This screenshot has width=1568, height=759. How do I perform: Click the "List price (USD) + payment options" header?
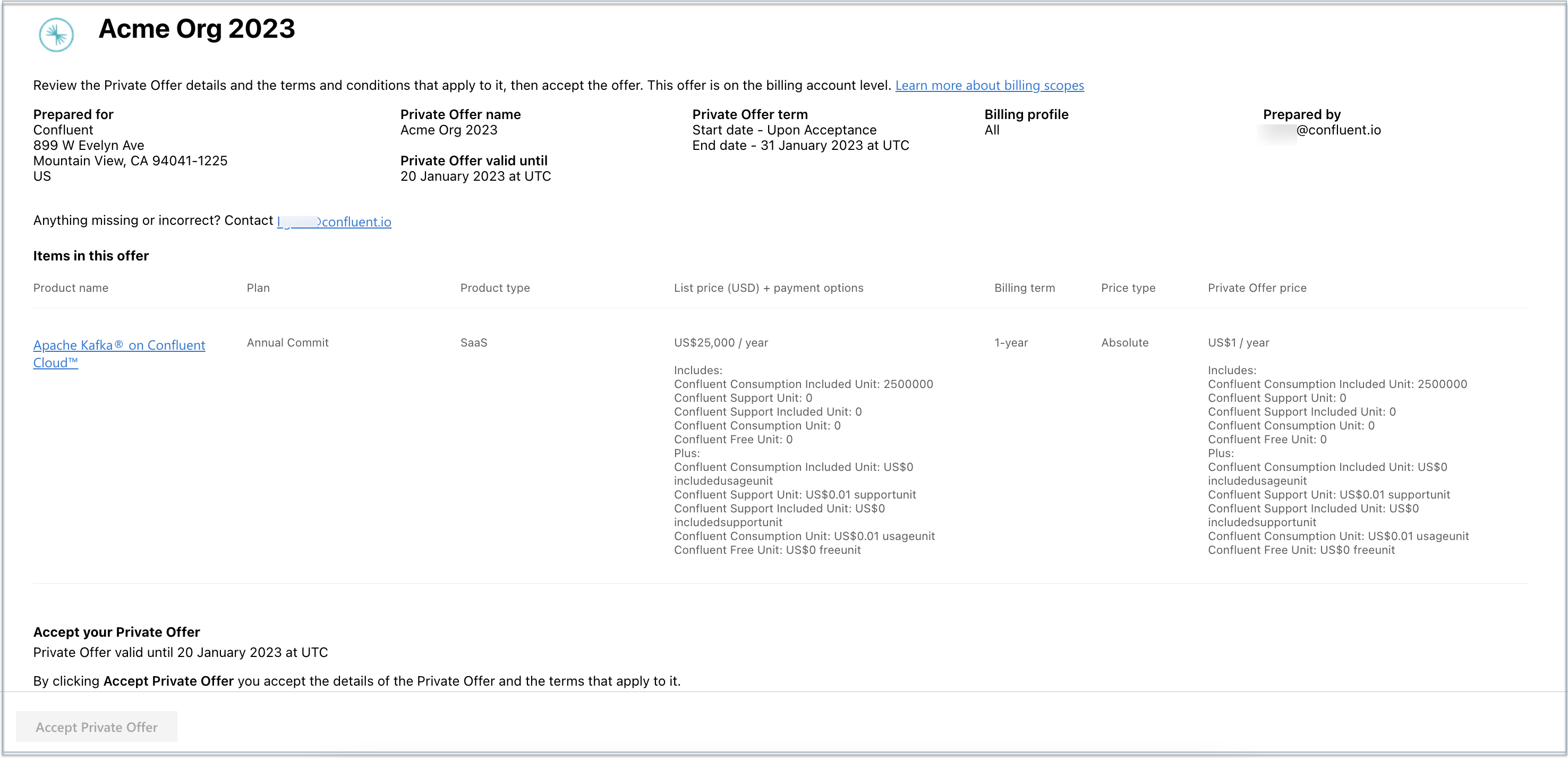769,288
